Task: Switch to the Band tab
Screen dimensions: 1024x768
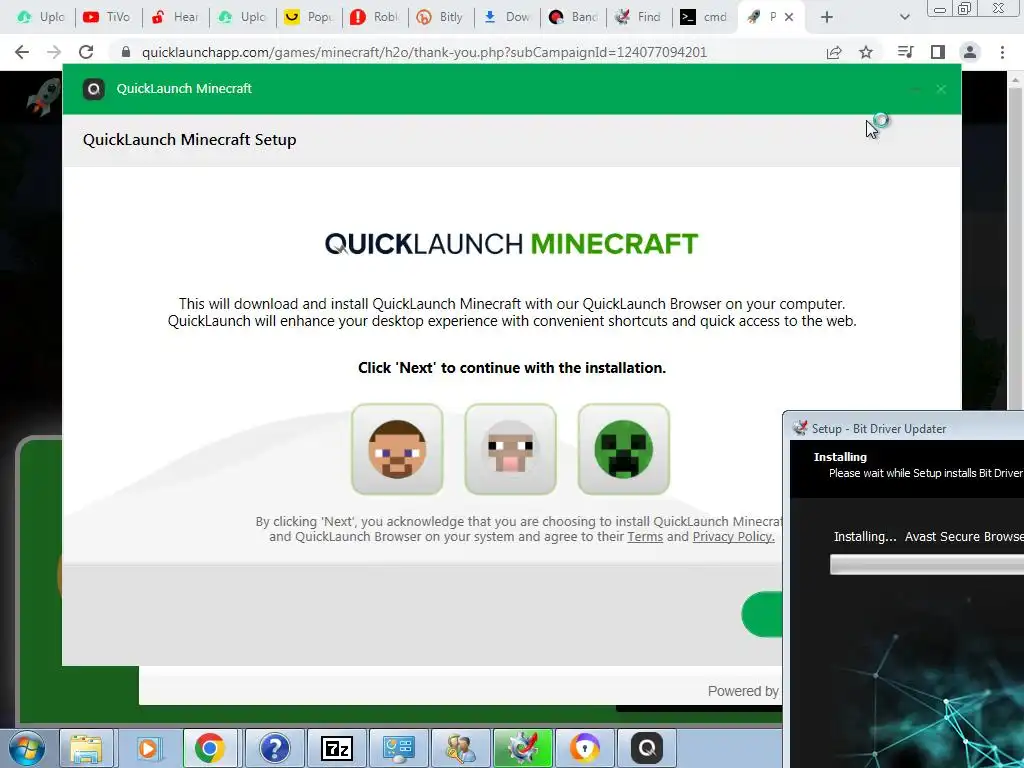Action: pos(573,18)
